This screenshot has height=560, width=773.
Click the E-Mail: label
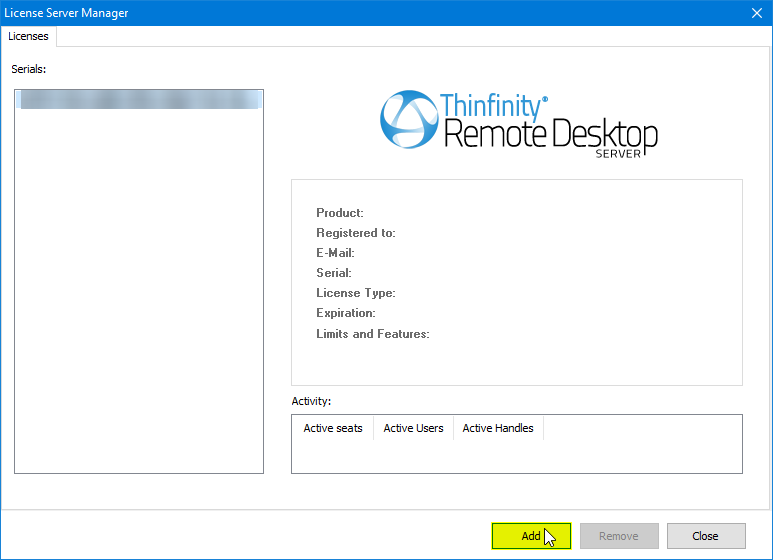coord(335,253)
